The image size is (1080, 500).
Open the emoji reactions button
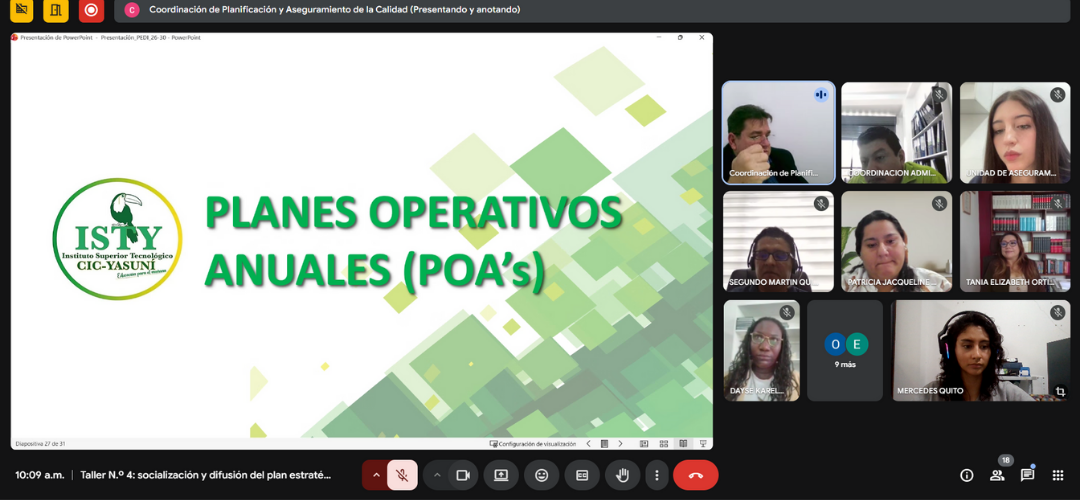pyautogui.click(x=541, y=475)
